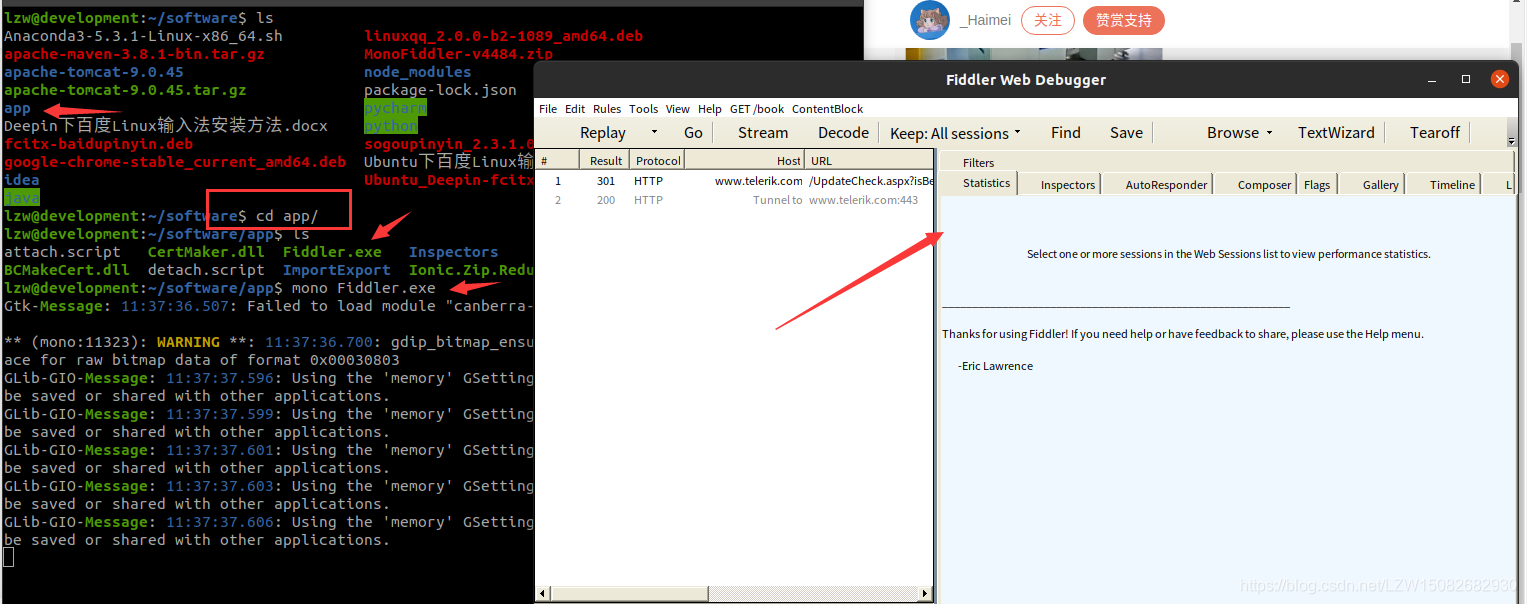The width and height of the screenshot is (1527, 604).
Task: Open the Tools menu
Action: click(x=643, y=109)
